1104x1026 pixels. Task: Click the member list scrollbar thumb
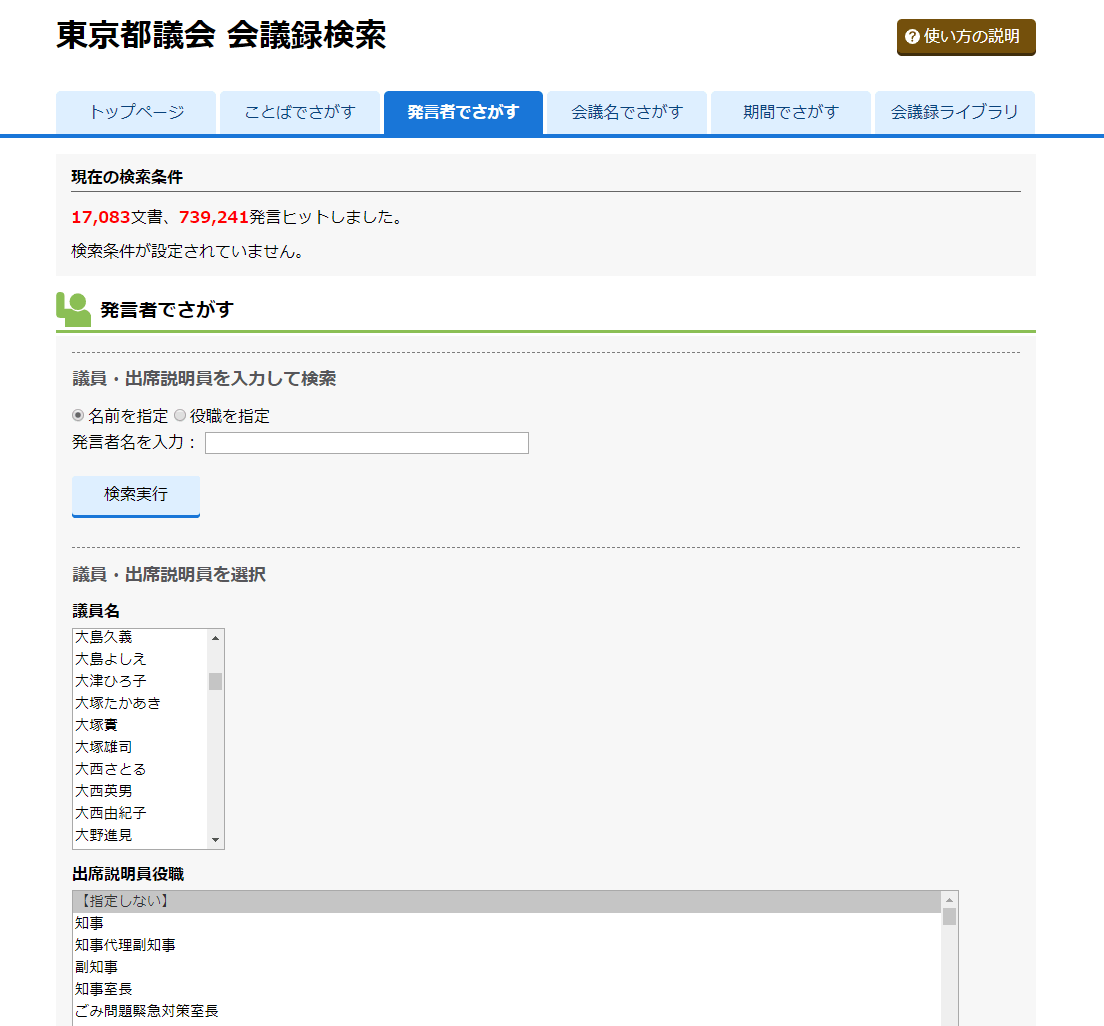tap(215, 682)
